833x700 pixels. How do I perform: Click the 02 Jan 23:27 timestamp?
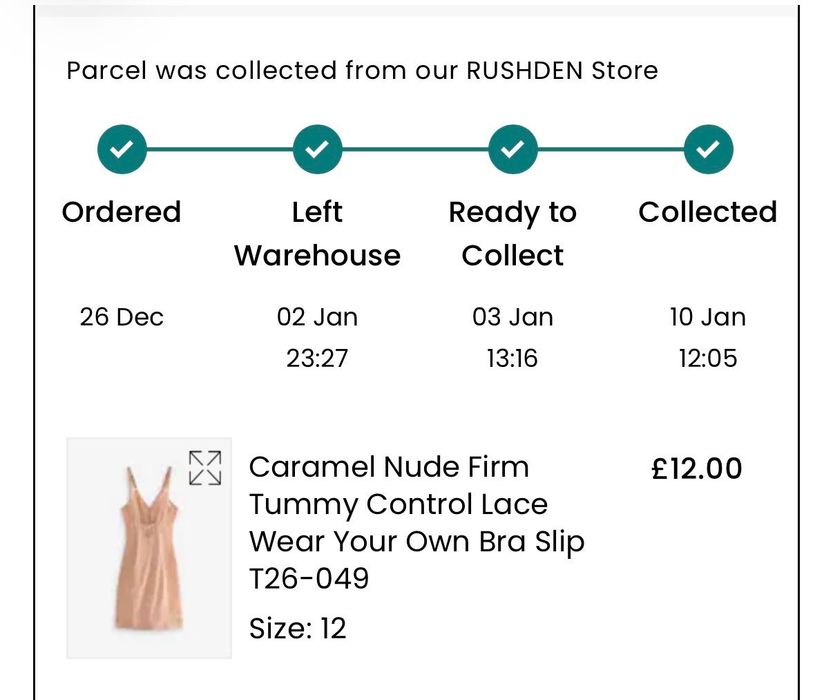tap(317, 337)
